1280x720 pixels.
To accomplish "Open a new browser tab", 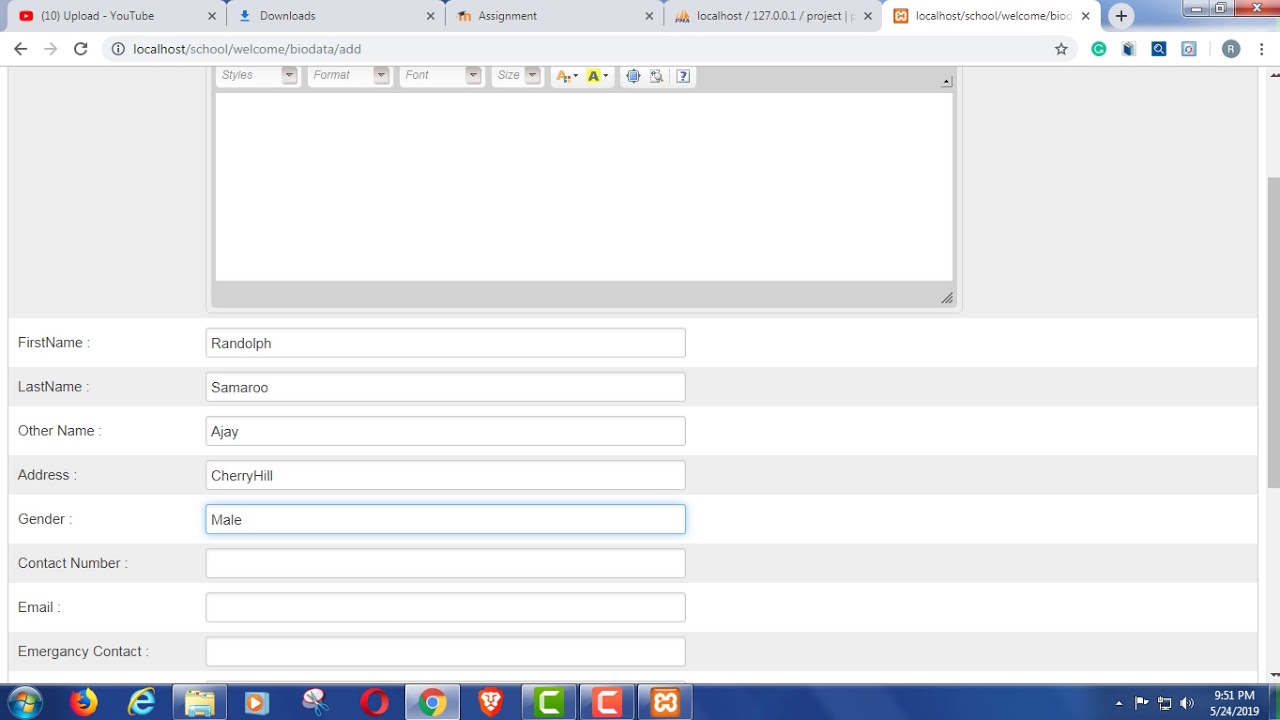I will [x=1121, y=16].
